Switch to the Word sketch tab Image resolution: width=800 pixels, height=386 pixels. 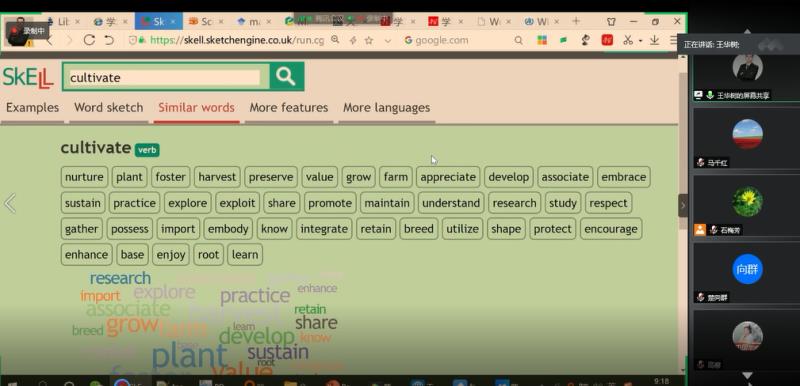tap(108, 108)
